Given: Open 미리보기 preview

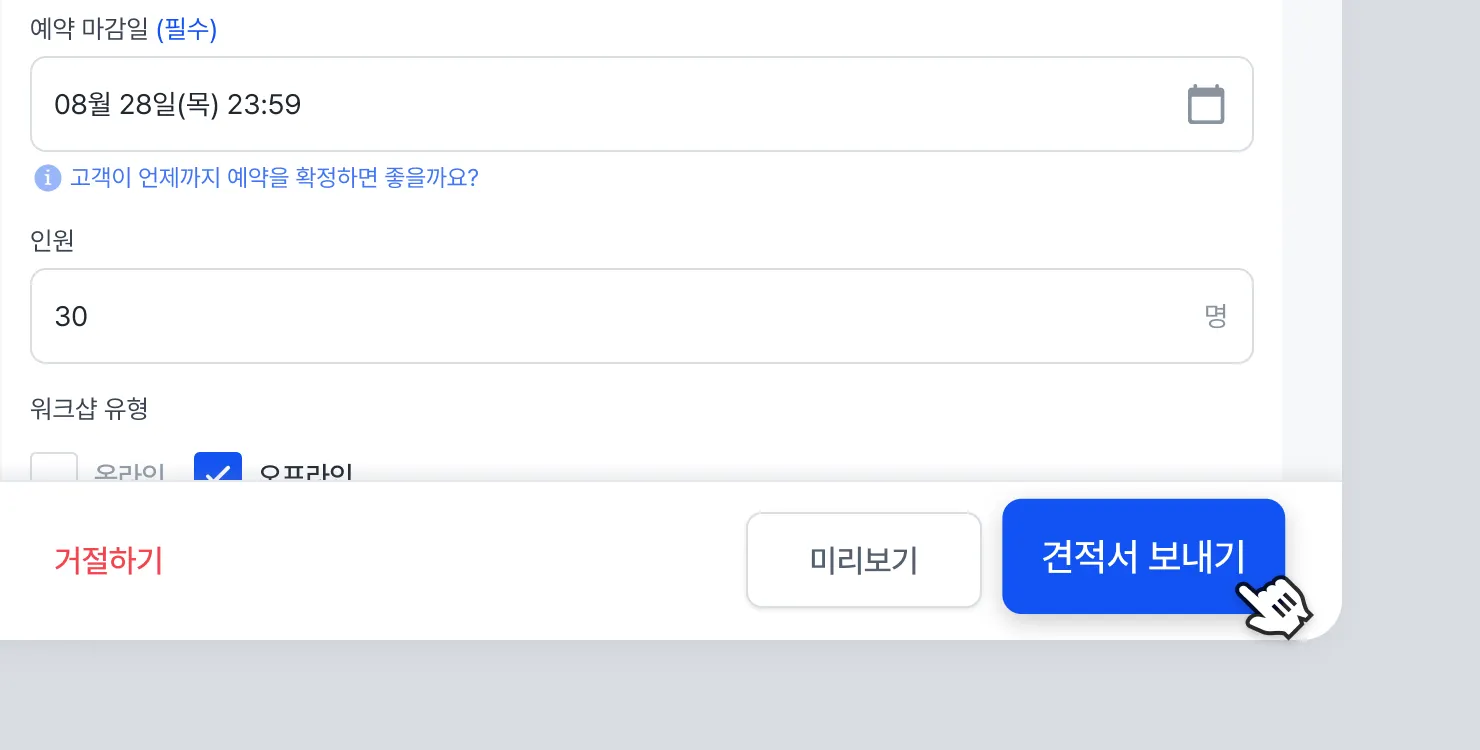Looking at the screenshot, I should pyautogui.click(x=863, y=560).
